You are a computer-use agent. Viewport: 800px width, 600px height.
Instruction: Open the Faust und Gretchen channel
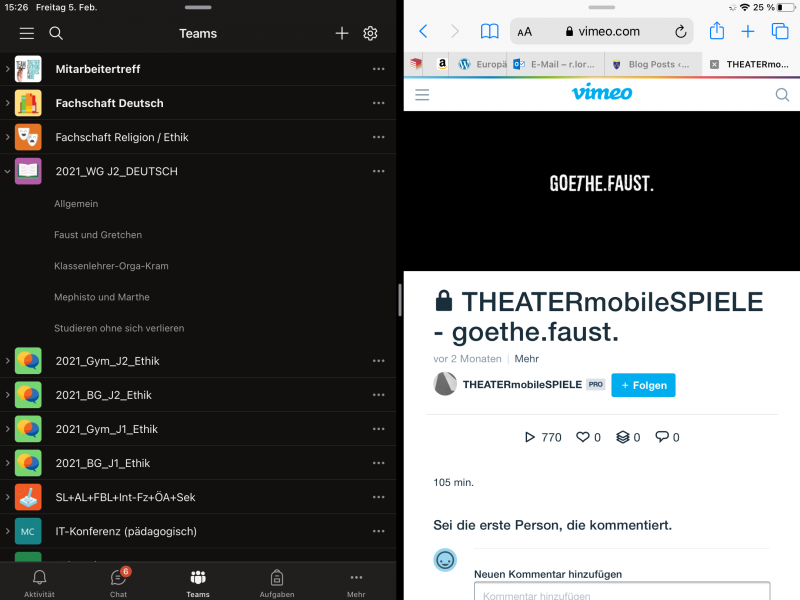pos(98,235)
